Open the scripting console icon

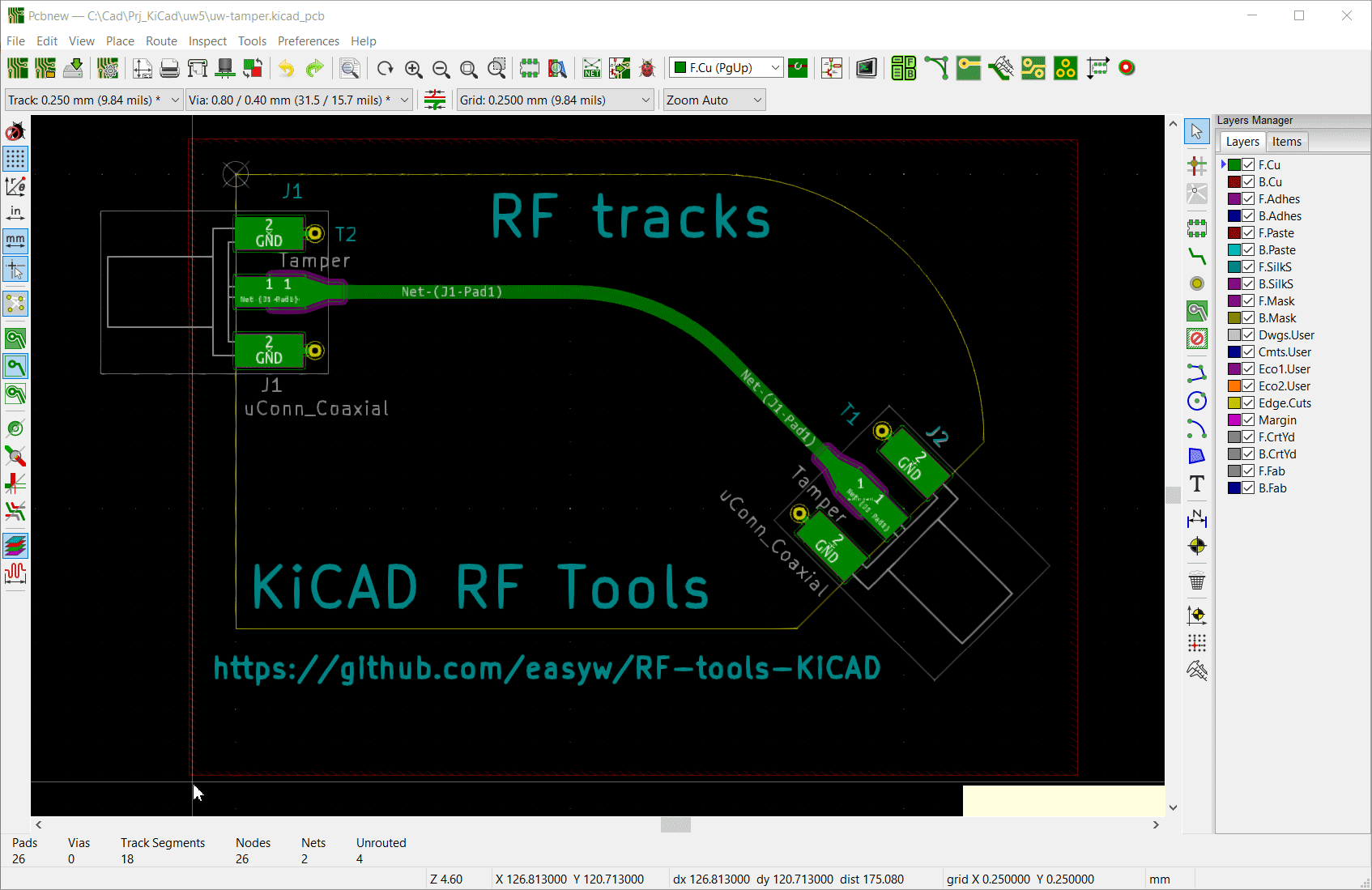pyautogui.click(x=866, y=69)
